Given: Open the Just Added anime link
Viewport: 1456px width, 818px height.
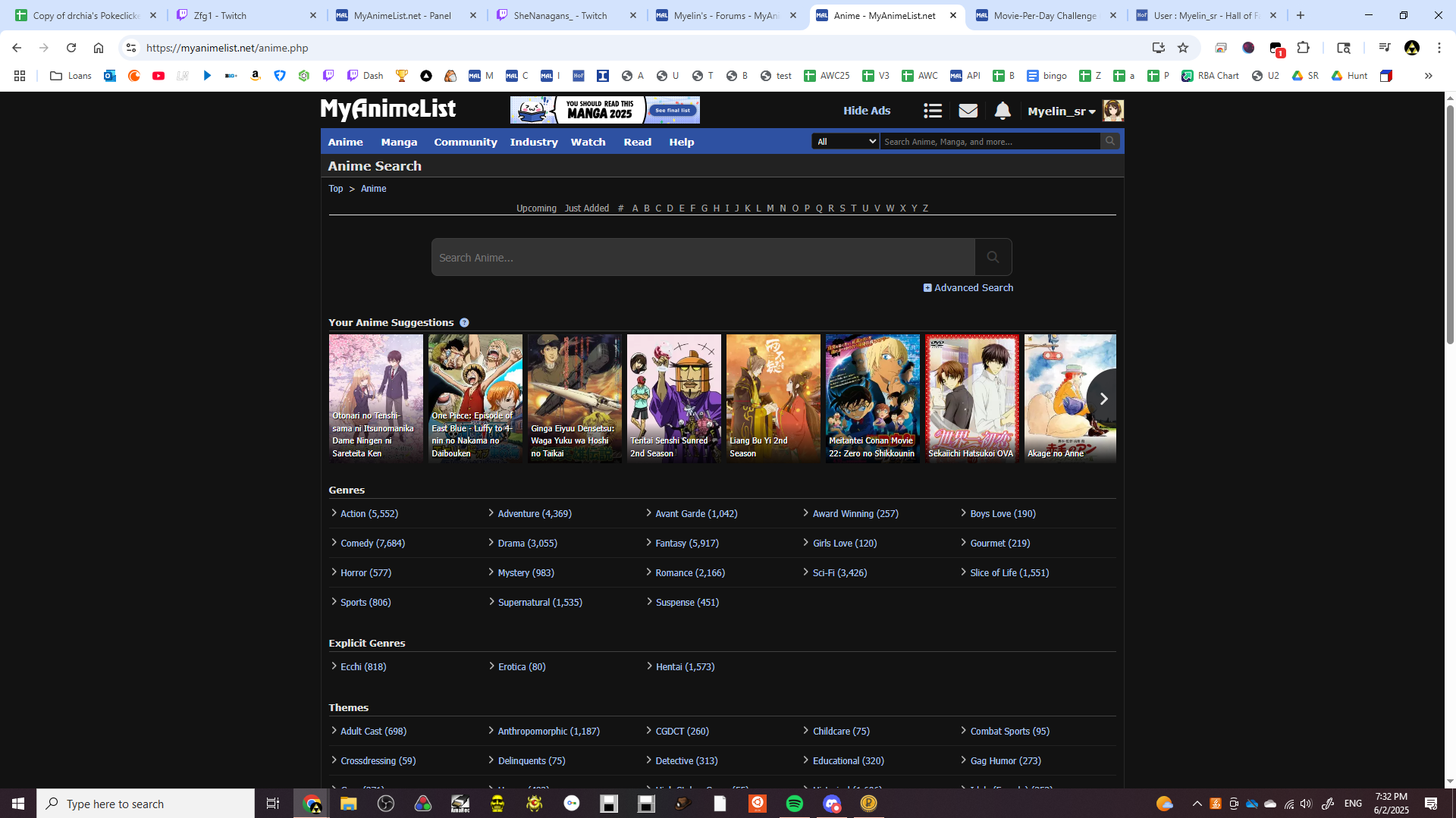Looking at the screenshot, I should 587,208.
